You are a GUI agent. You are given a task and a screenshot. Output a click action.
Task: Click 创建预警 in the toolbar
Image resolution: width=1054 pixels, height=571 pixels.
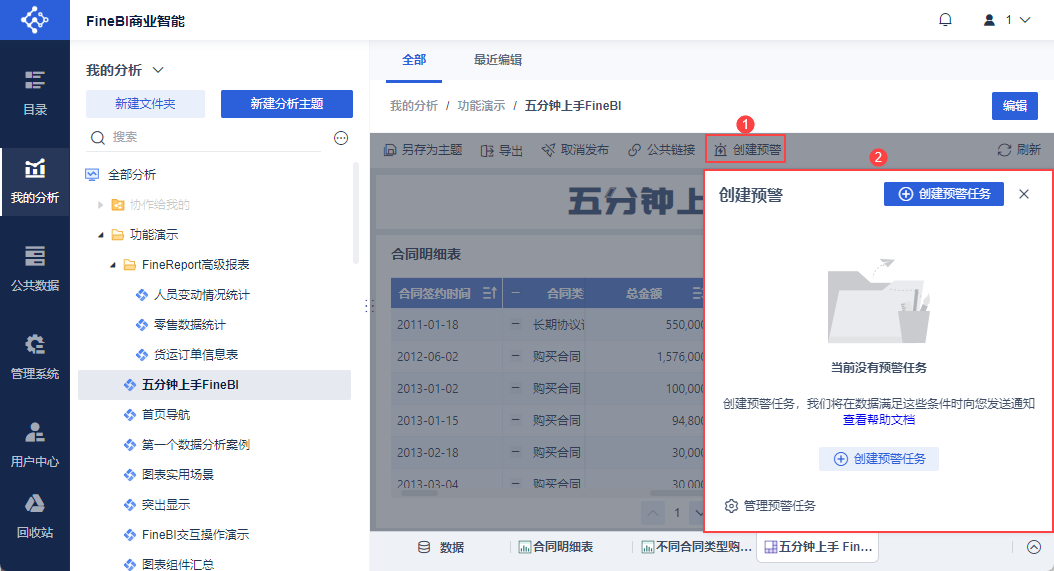pyautogui.click(x=747, y=150)
